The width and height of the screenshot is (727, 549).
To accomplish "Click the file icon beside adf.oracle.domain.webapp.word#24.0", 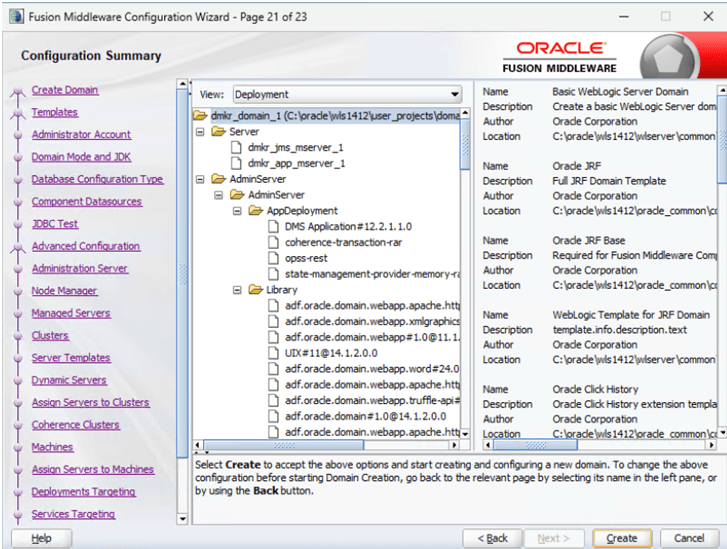I will tap(274, 369).
